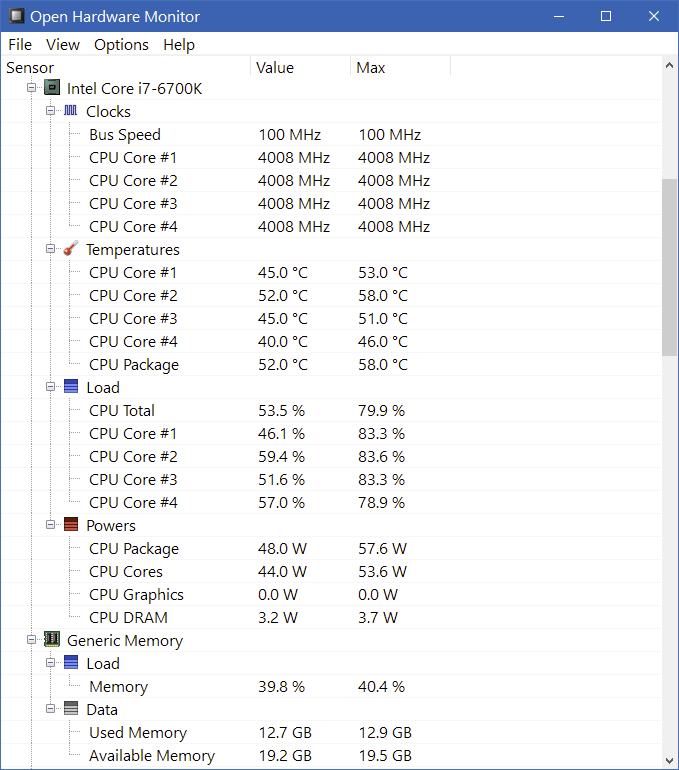This screenshot has width=679, height=770.
Task: Open the Help menu
Action: (179, 45)
